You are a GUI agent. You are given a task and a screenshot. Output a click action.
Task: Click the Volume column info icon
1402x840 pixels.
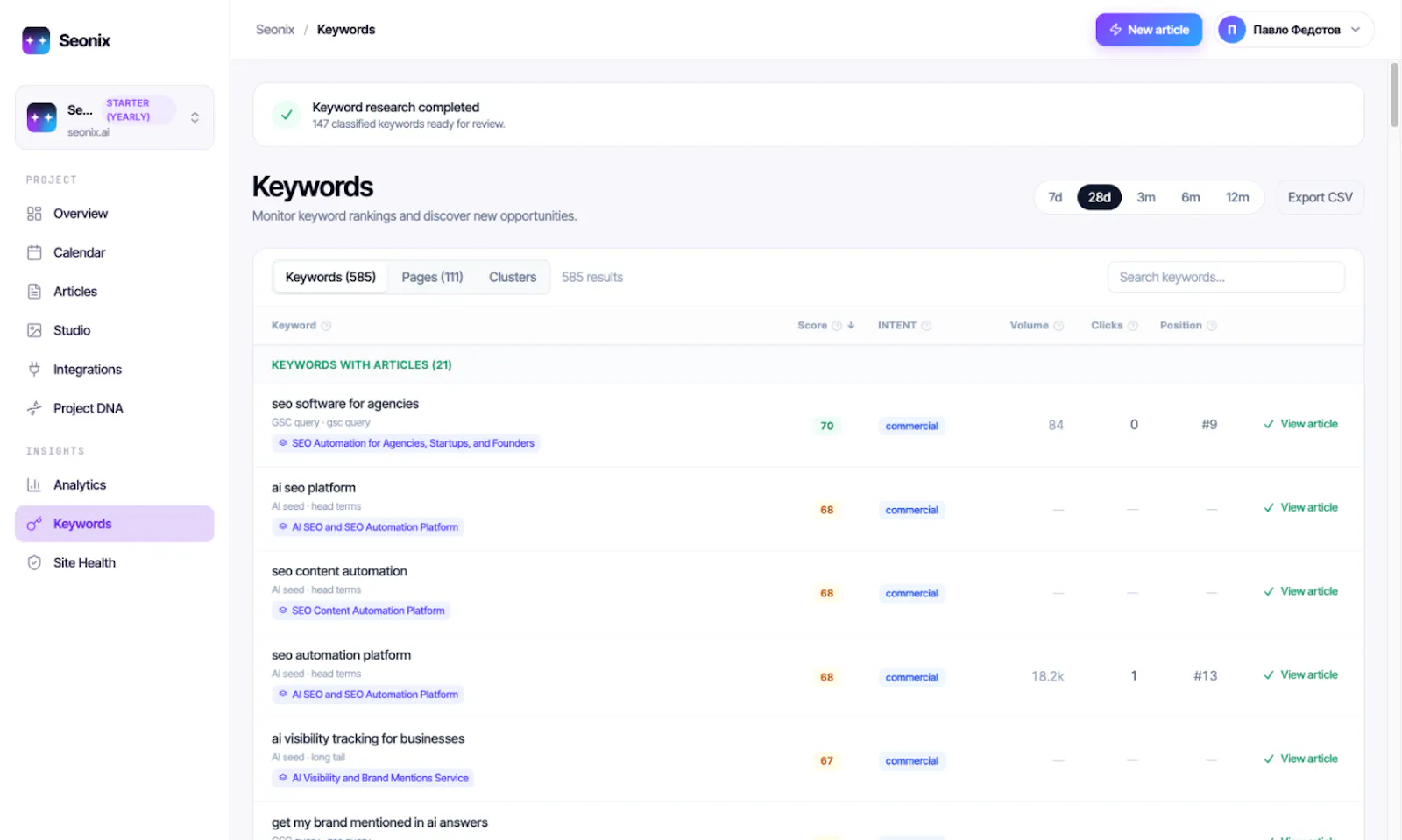(x=1059, y=326)
